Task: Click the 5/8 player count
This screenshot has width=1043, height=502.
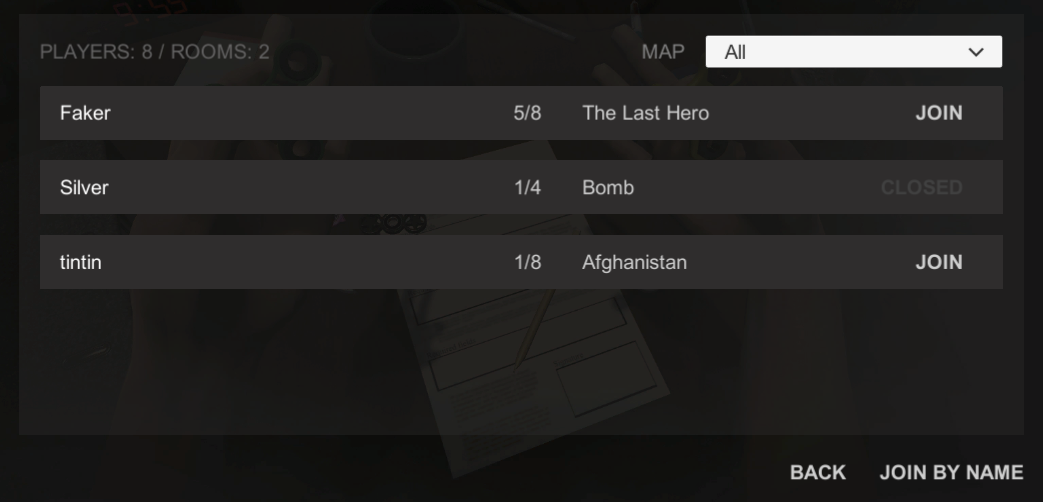Action: click(x=527, y=113)
